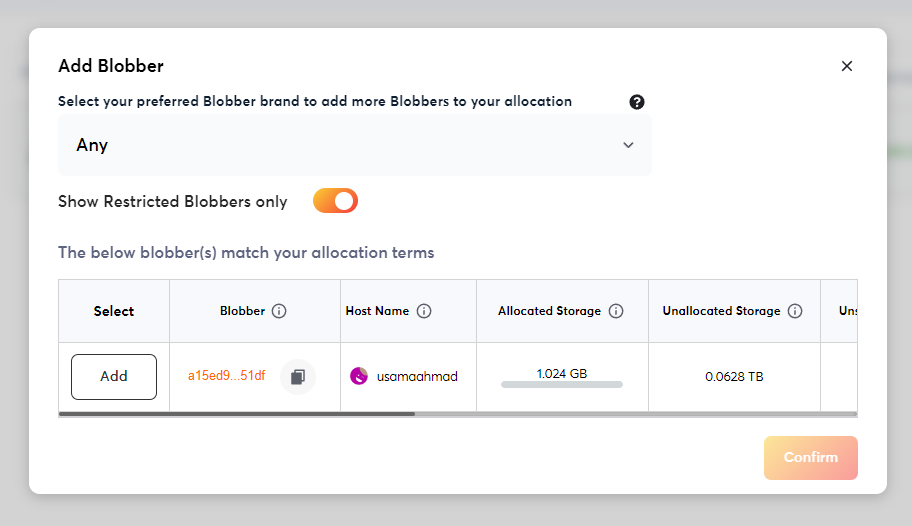Click the Allocated Storage column header text
The image size is (912, 526).
click(x=550, y=311)
